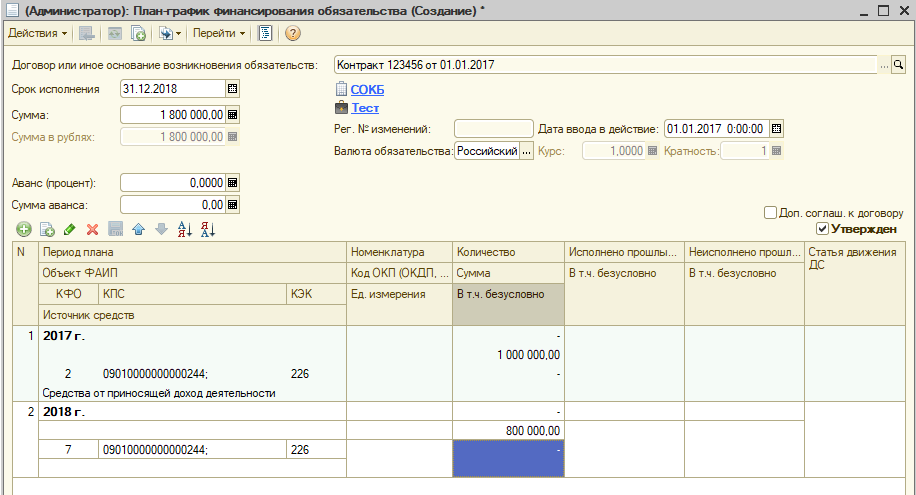916x495 pixels.
Task: Click the pencil edit row icon
Action: tap(70, 229)
